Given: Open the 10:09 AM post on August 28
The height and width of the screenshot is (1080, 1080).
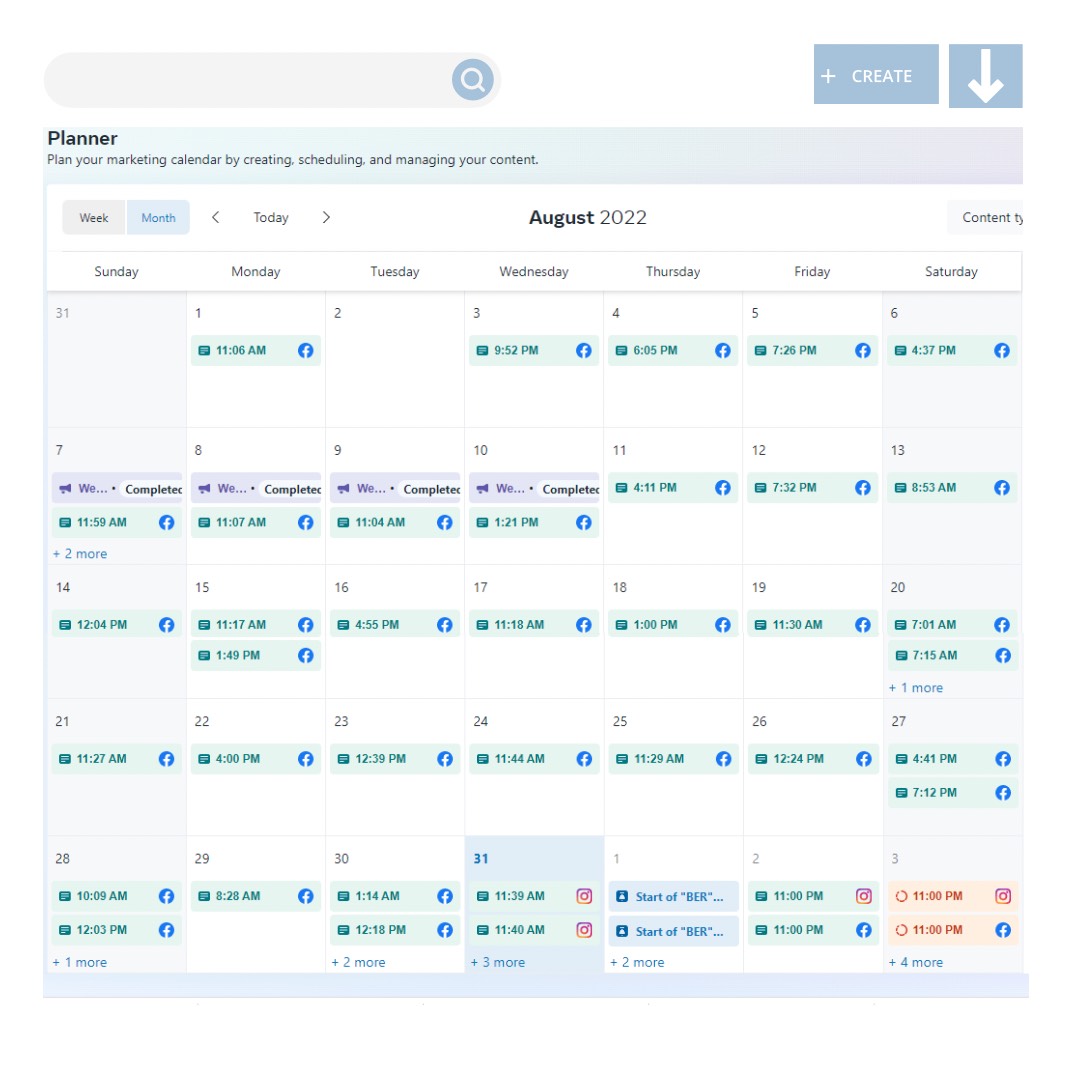Looking at the screenshot, I should (117, 896).
